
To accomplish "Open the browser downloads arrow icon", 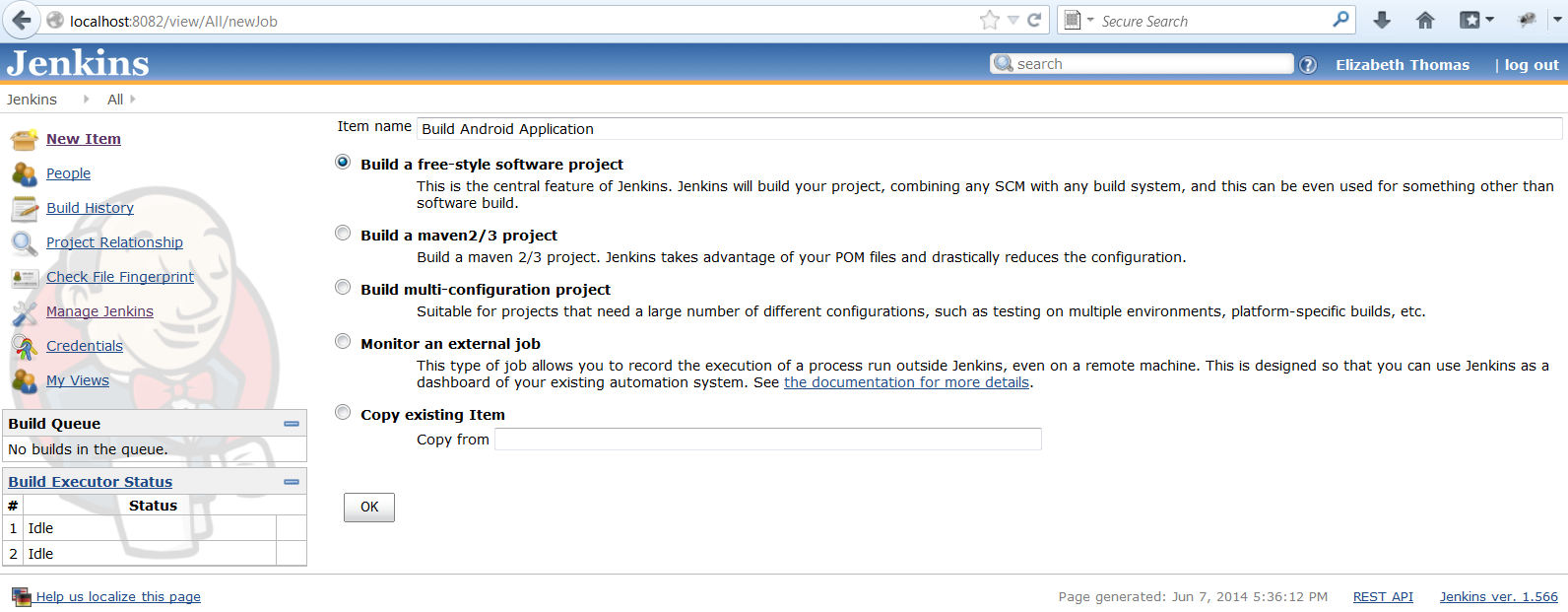I will click(x=1382, y=20).
